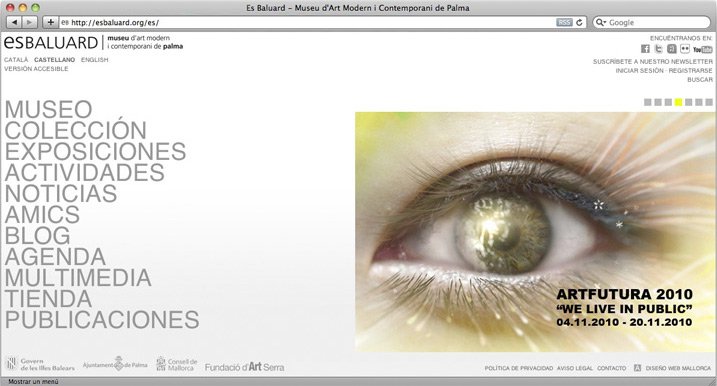Open the COLECCIÓN menu section
Viewport: 717px width, 386px height.
75,130
